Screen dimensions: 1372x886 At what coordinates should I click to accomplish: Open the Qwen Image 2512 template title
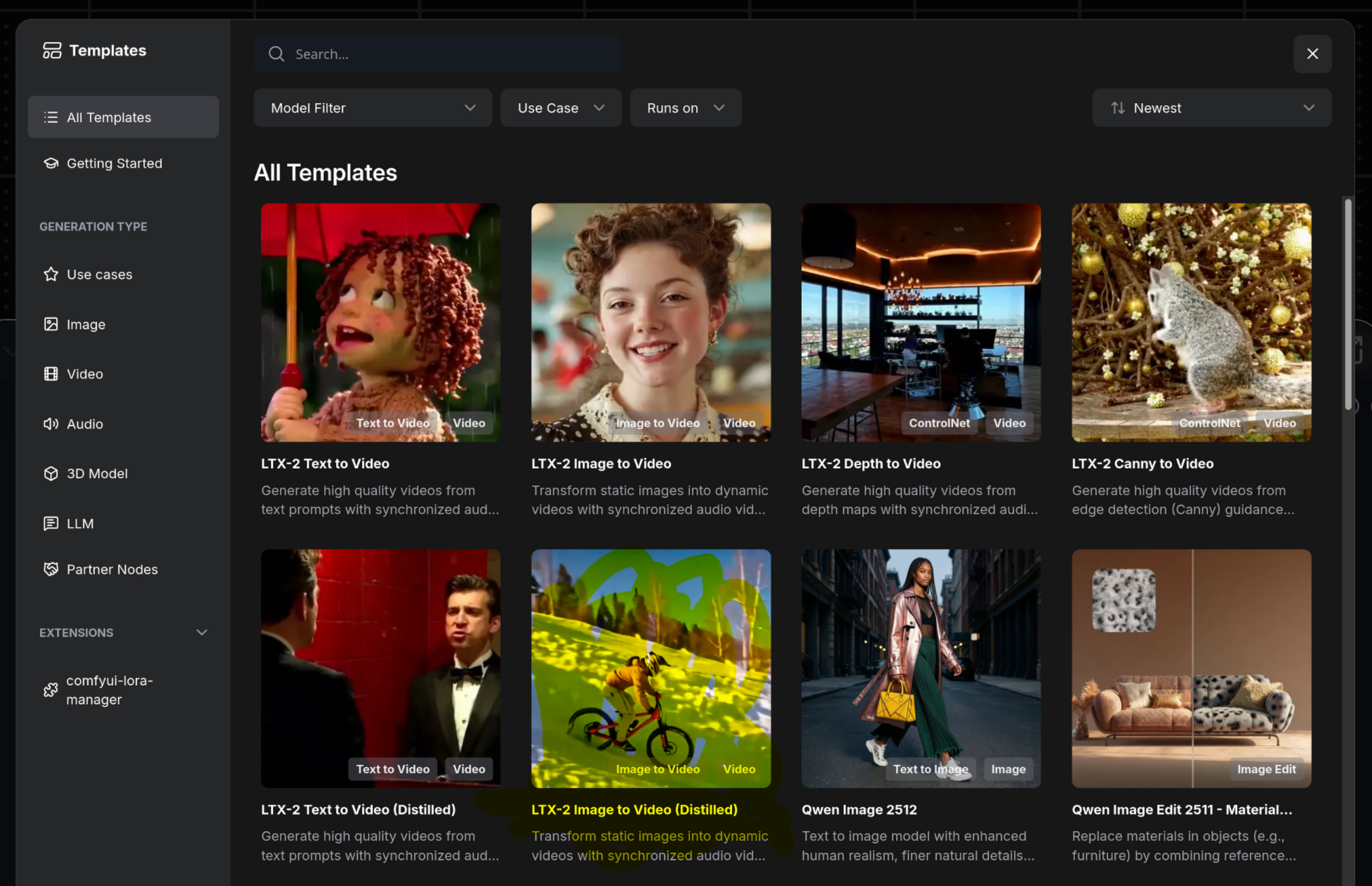859,809
